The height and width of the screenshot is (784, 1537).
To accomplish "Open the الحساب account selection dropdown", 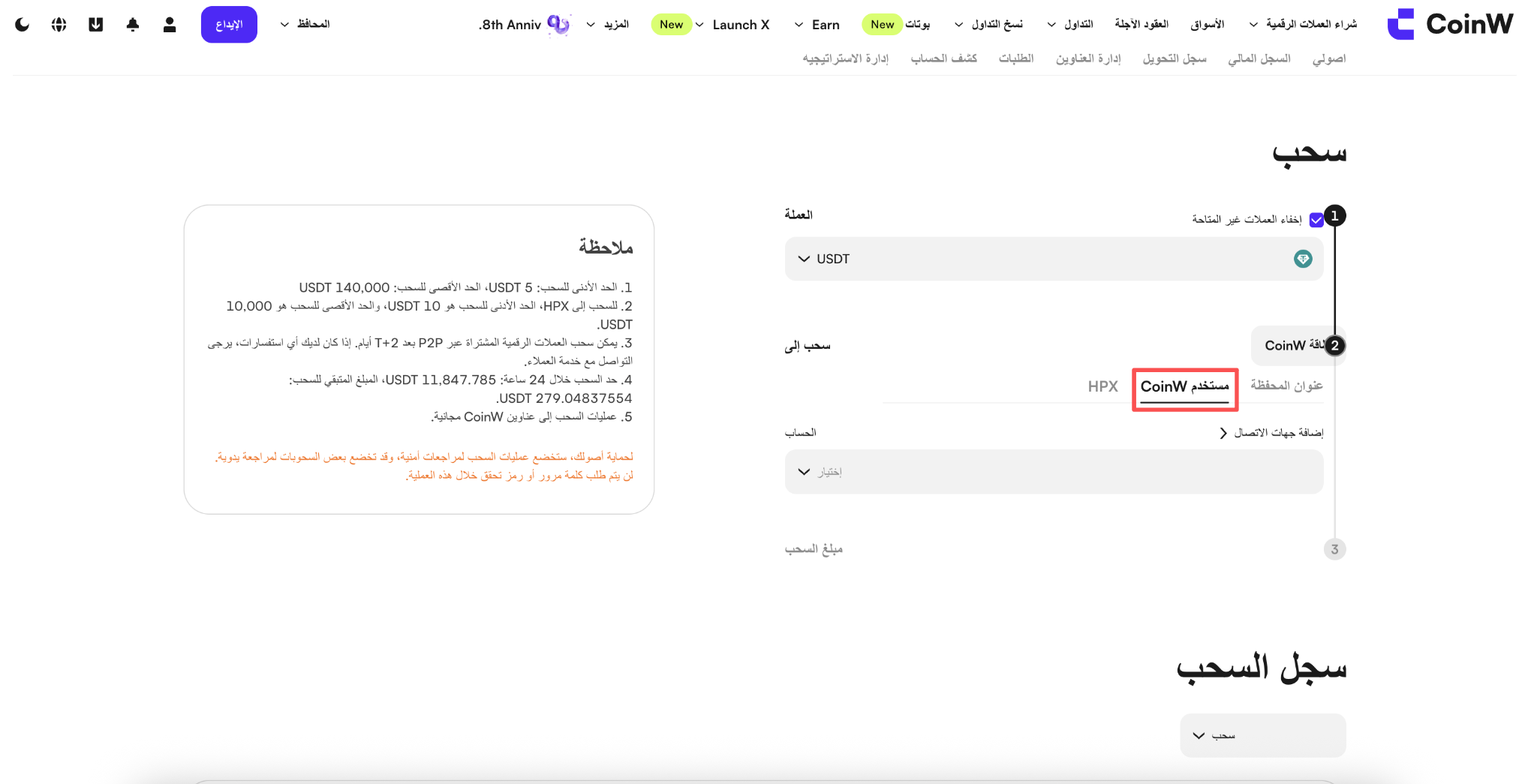I will tap(1054, 472).
